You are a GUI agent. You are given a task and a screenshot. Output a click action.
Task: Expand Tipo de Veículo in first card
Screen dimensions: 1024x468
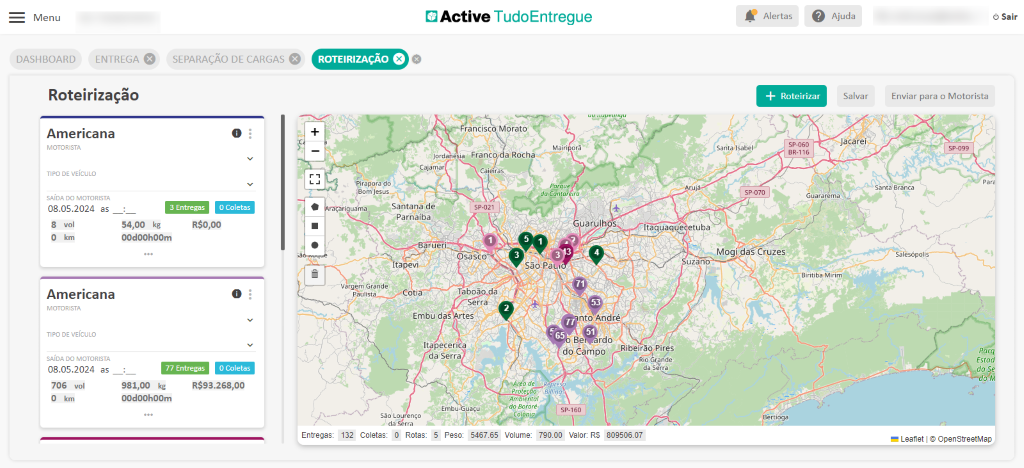coord(250,184)
